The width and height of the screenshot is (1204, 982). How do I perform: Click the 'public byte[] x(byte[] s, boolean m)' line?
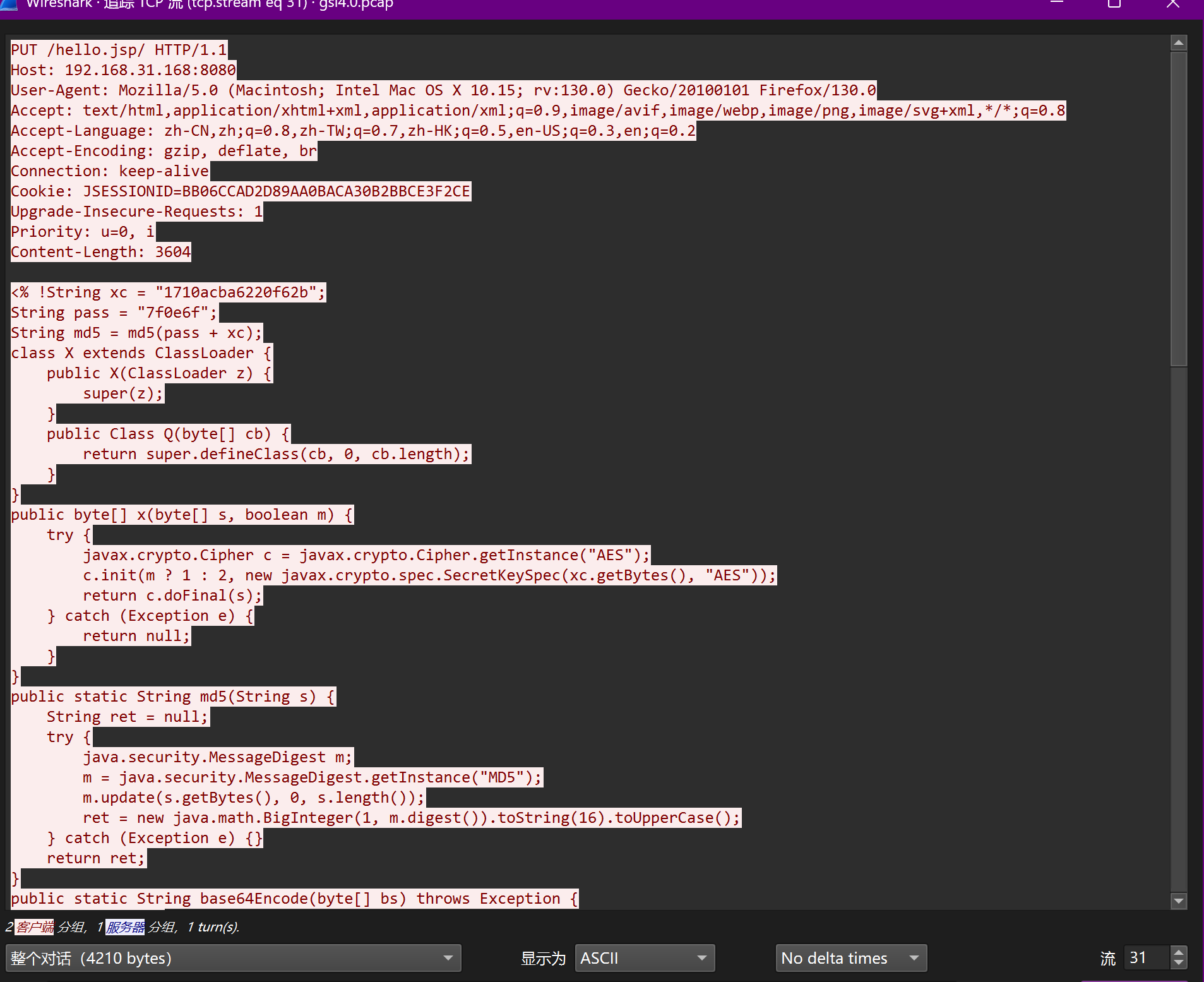tap(182, 515)
